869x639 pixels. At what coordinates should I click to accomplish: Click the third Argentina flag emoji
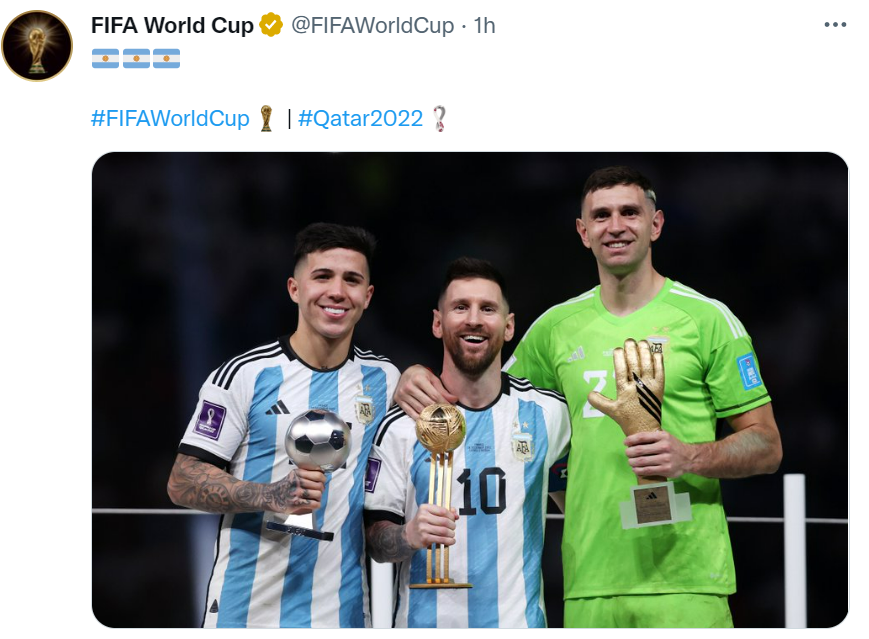pyautogui.click(x=166, y=58)
